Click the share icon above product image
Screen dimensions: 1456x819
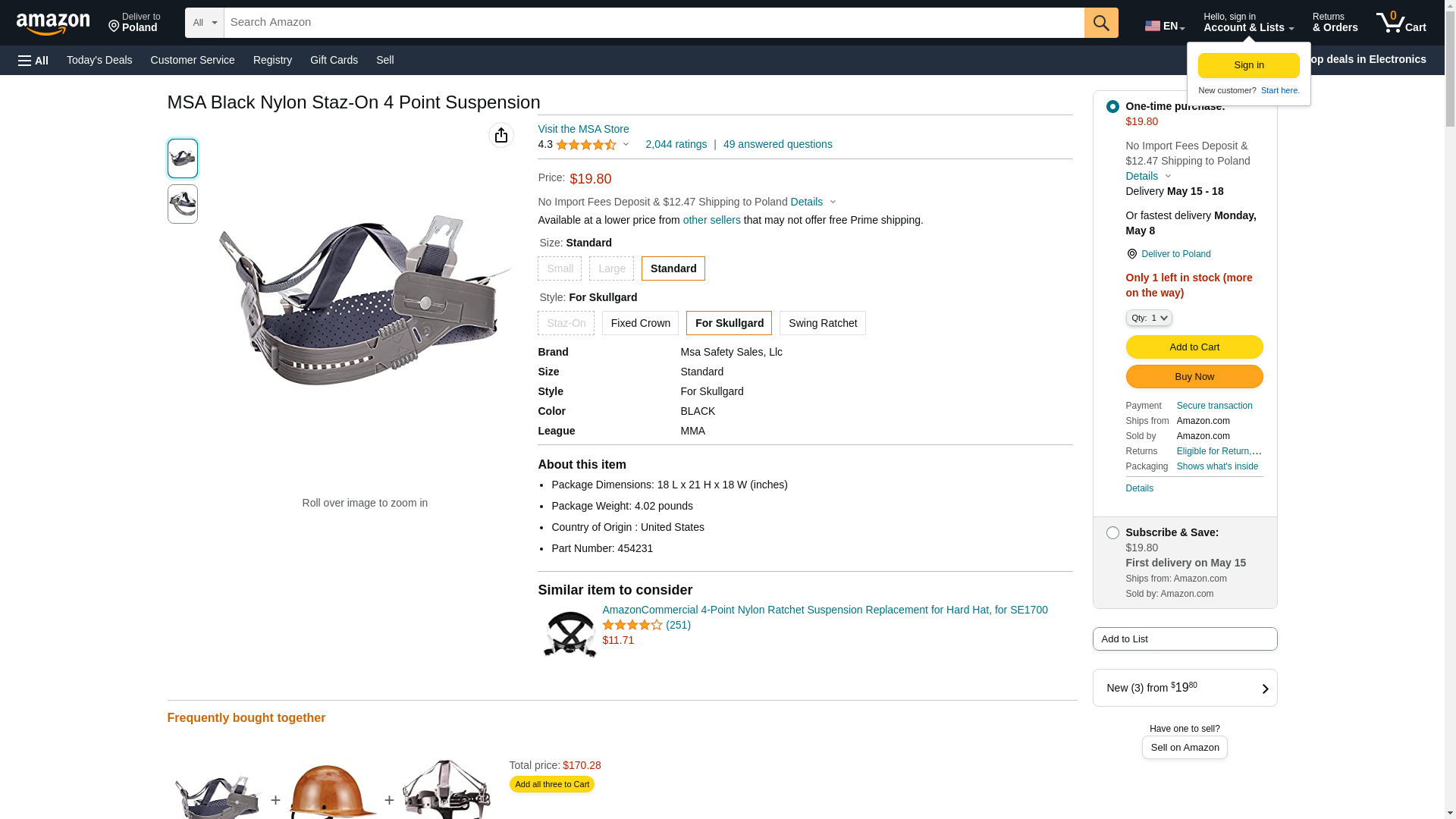(501, 135)
